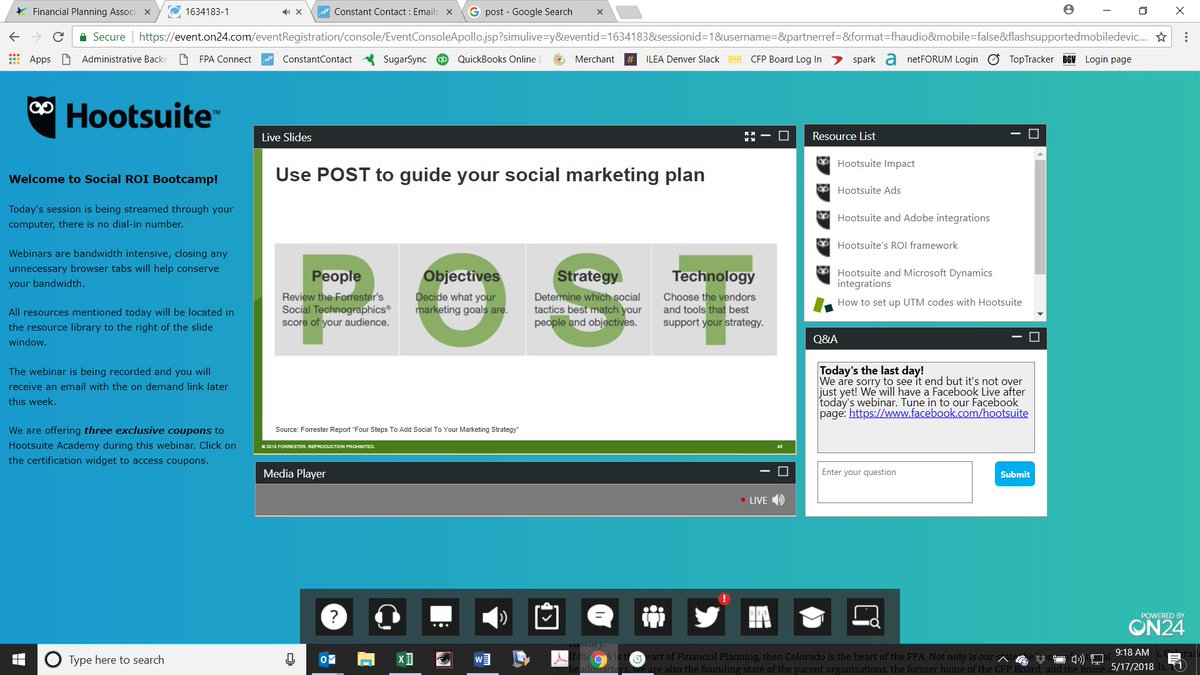The image size is (1200, 675).
Task: Click the ON24 logo
Action: [1156, 627]
